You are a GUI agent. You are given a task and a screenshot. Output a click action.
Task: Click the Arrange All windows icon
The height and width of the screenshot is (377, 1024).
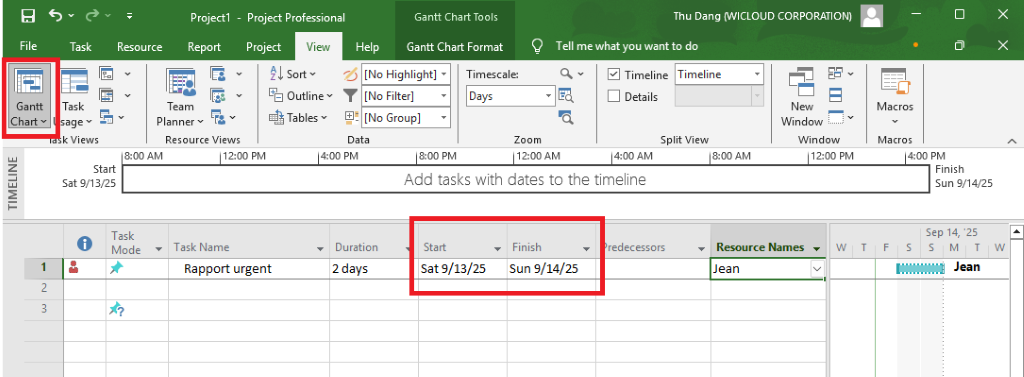coord(835,95)
